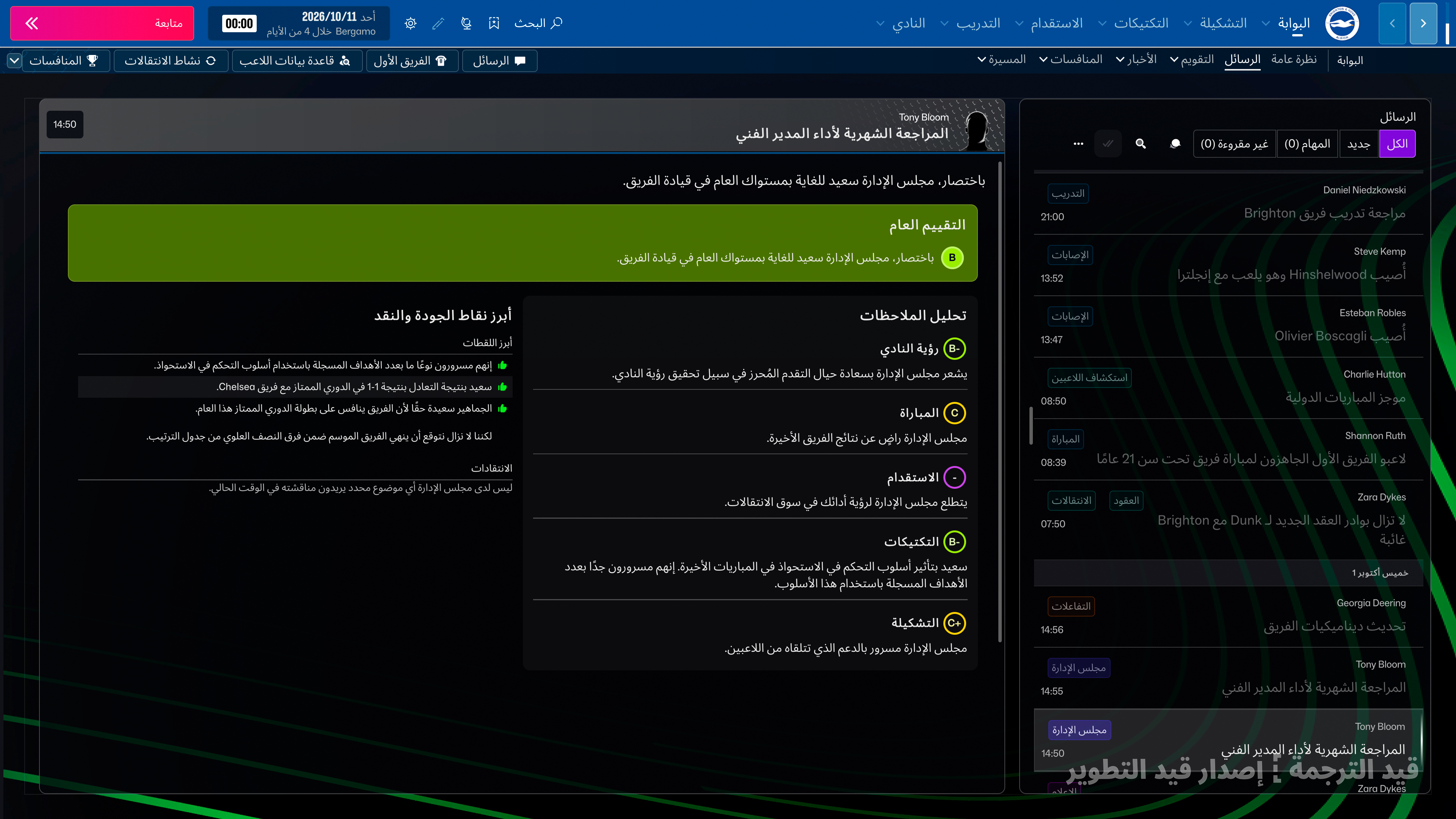Expand the التدريب top menu
Image resolution: width=1456 pixels, height=819 pixels.
tap(970, 23)
